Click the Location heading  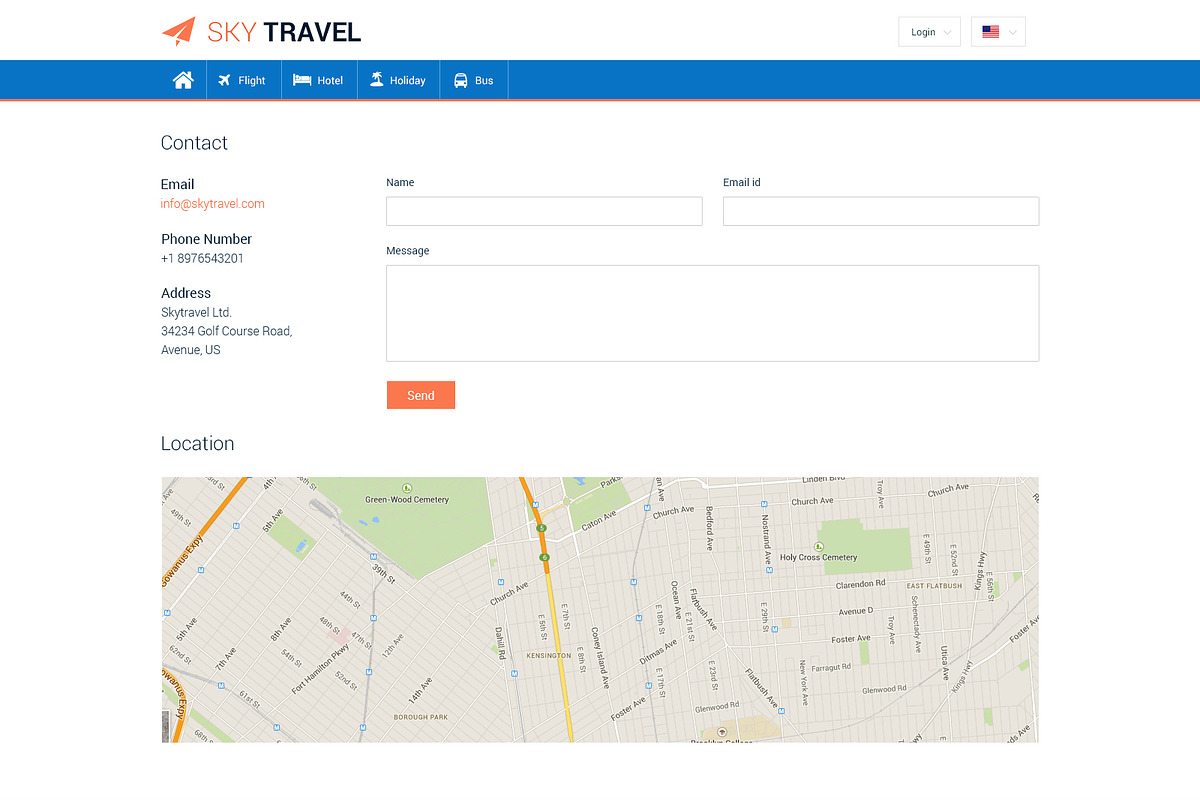(198, 444)
